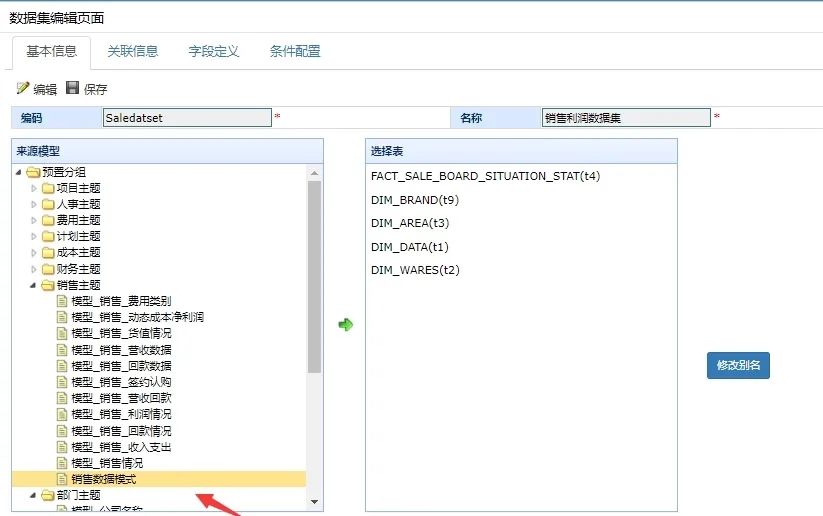Click the 财务主题 folder icon

click(x=48, y=269)
